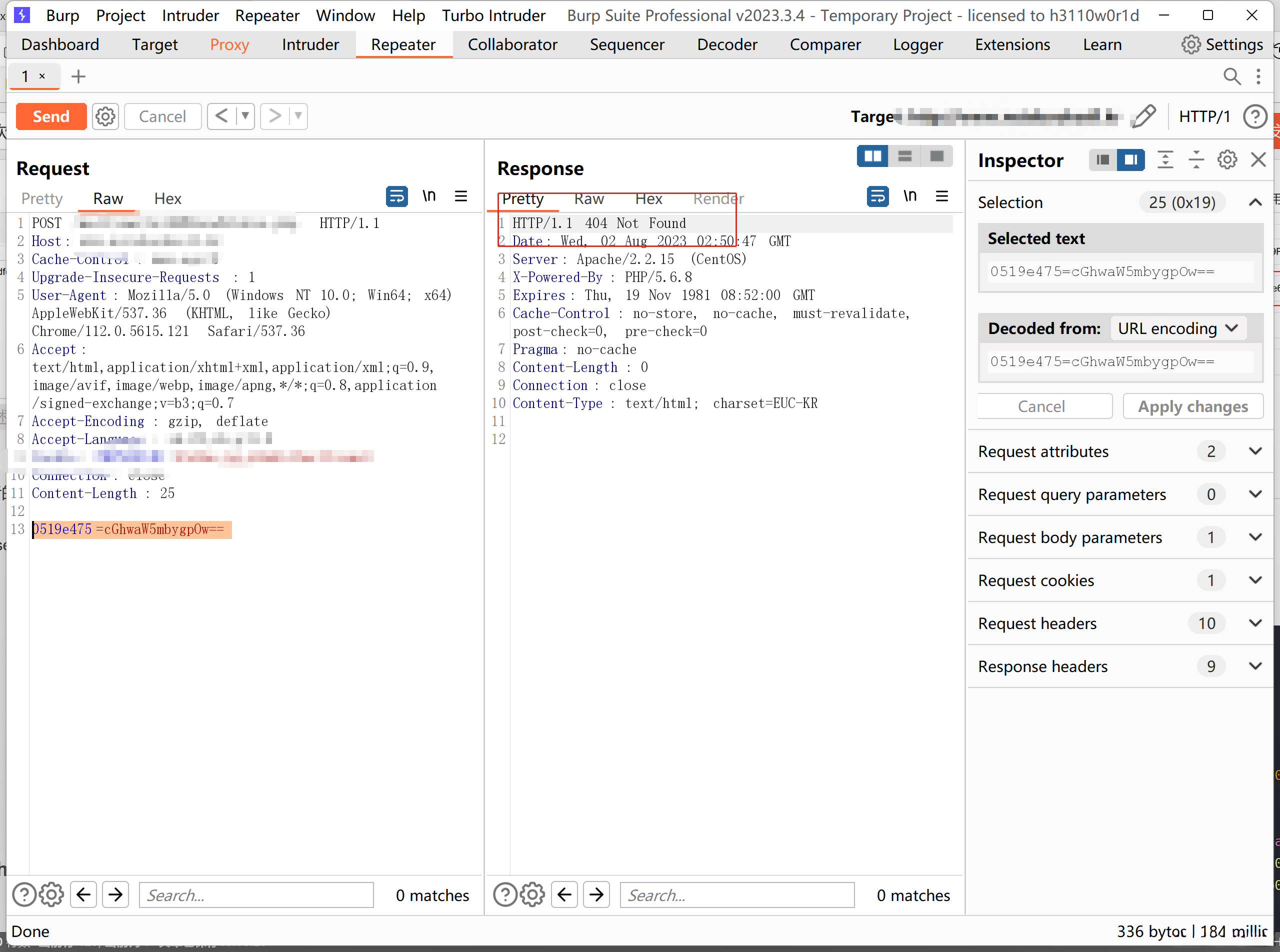Image resolution: width=1280 pixels, height=952 pixels.
Task: Focus the Response search field
Action: [x=736, y=895]
